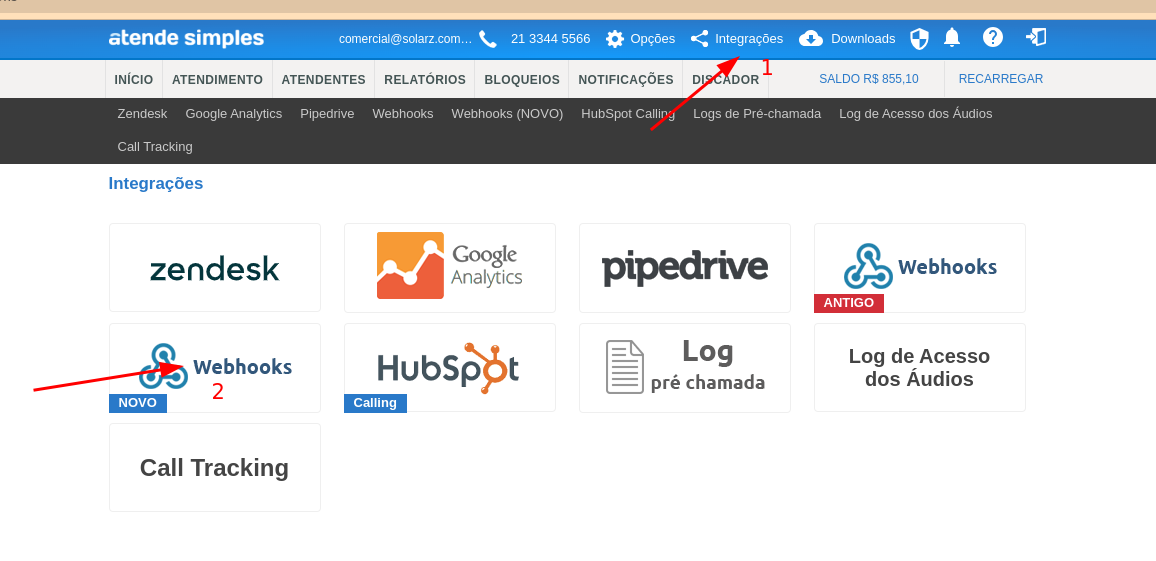Open the shield security icon
This screenshot has height=561, width=1156.
pyautogui.click(x=919, y=38)
